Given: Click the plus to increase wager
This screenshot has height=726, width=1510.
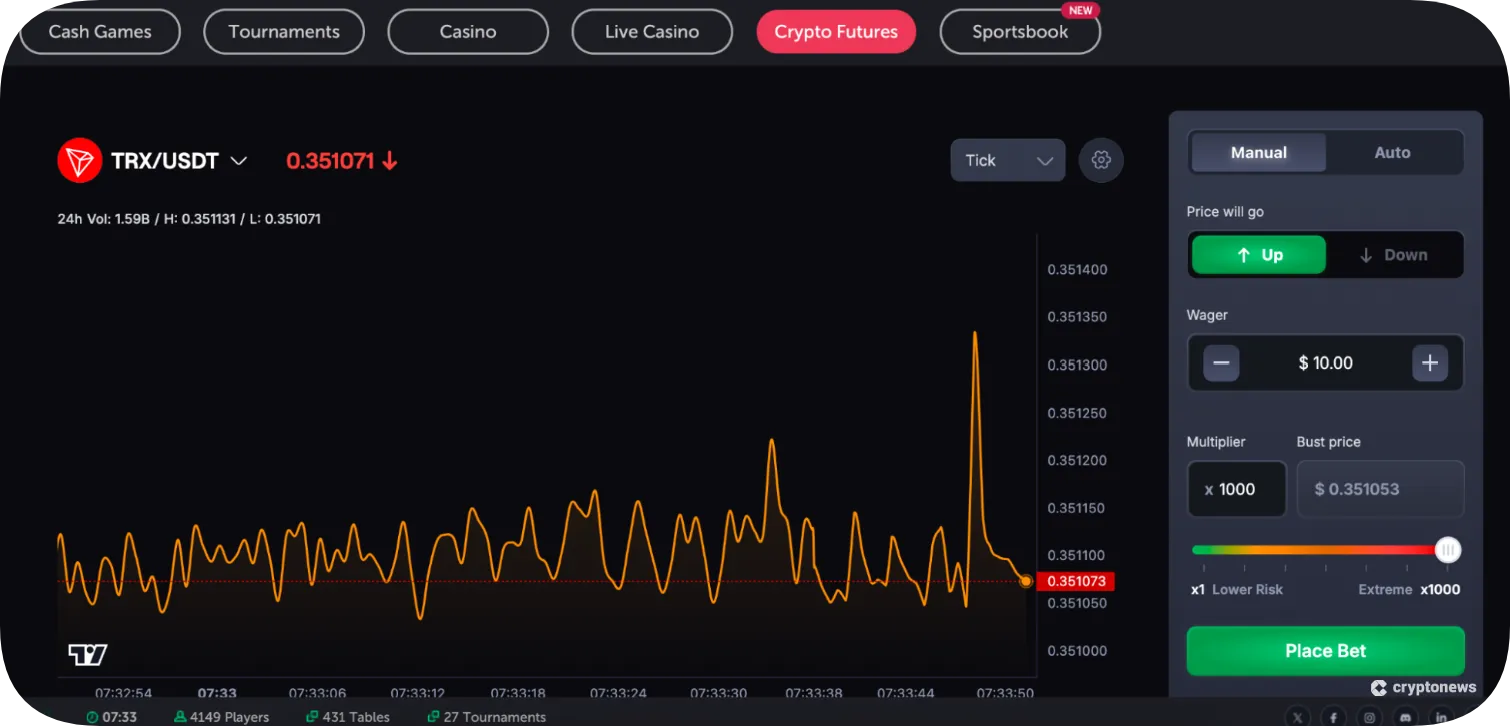Looking at the screenshot, I should click(x=1430, y=363).
